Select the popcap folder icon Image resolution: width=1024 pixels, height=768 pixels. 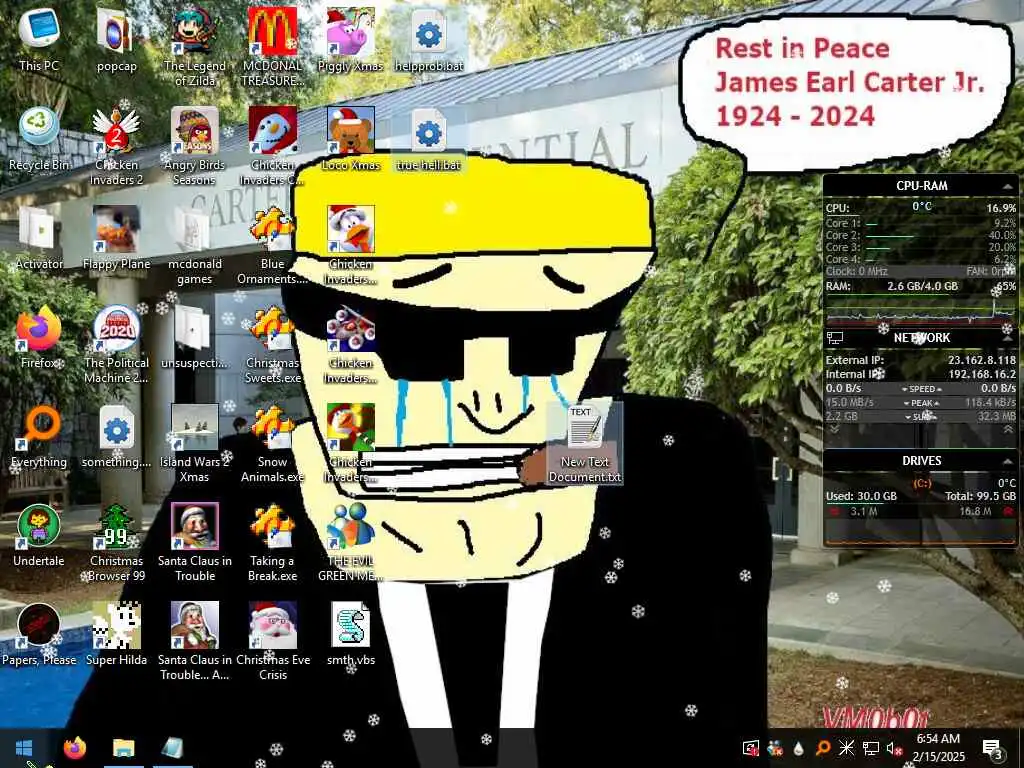tap(116, 39)
